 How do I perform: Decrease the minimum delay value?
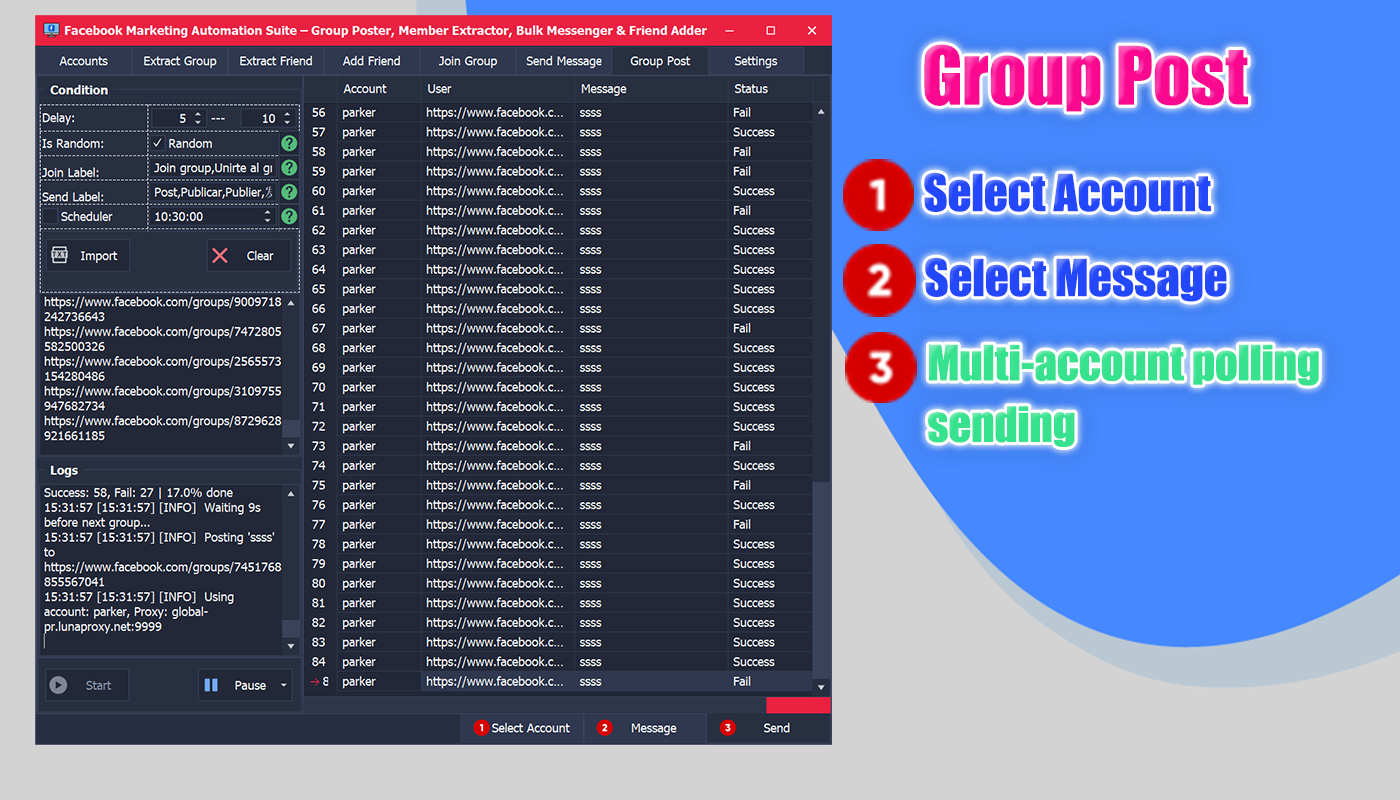198,122
